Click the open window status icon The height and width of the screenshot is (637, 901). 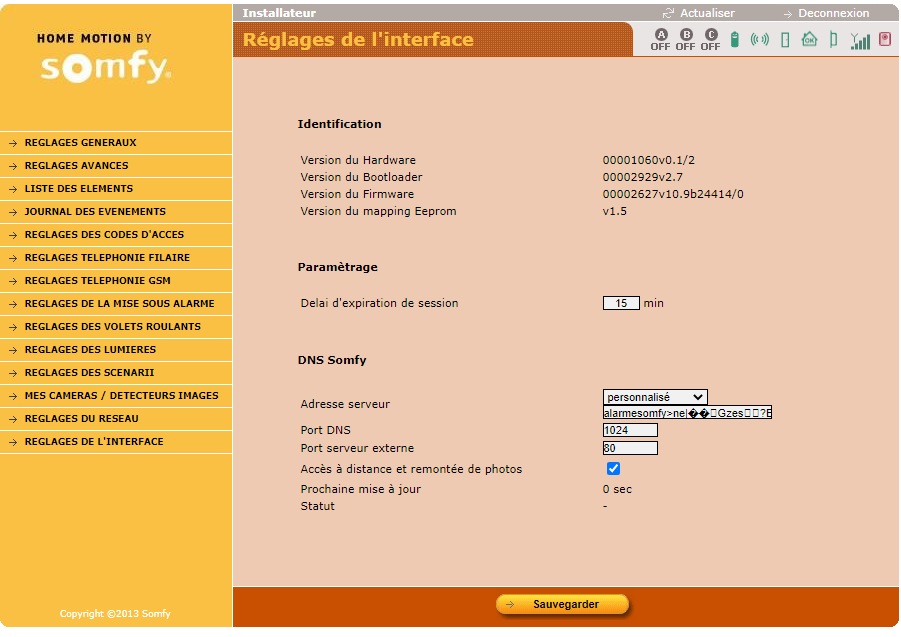pos(834,40)
